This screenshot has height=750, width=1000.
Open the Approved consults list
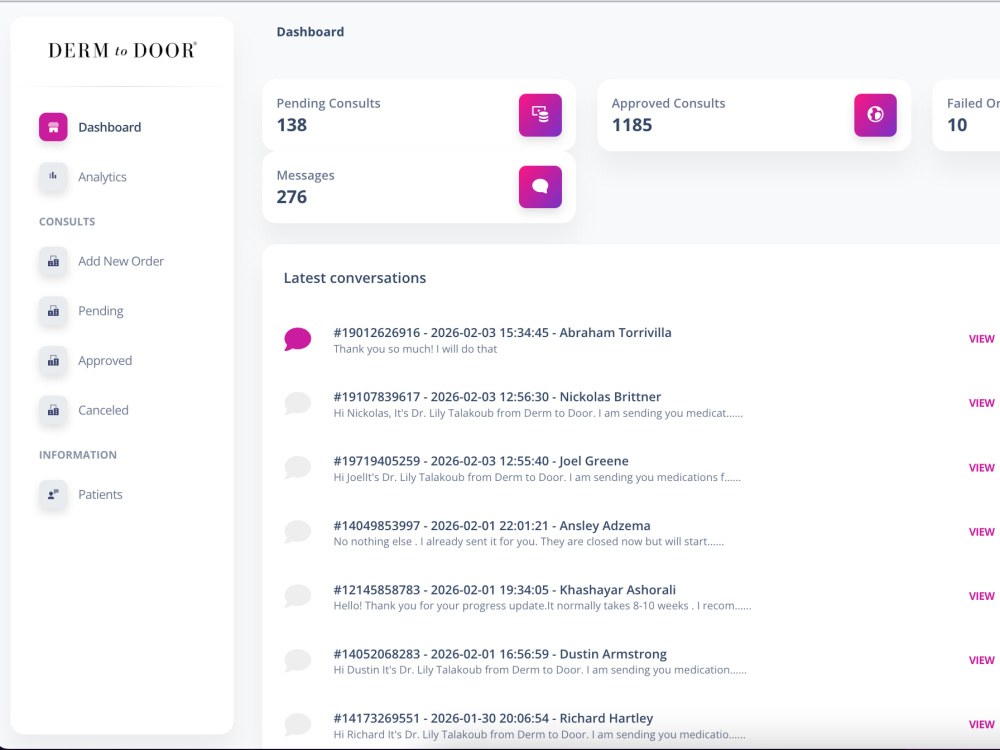coord(105,360)
